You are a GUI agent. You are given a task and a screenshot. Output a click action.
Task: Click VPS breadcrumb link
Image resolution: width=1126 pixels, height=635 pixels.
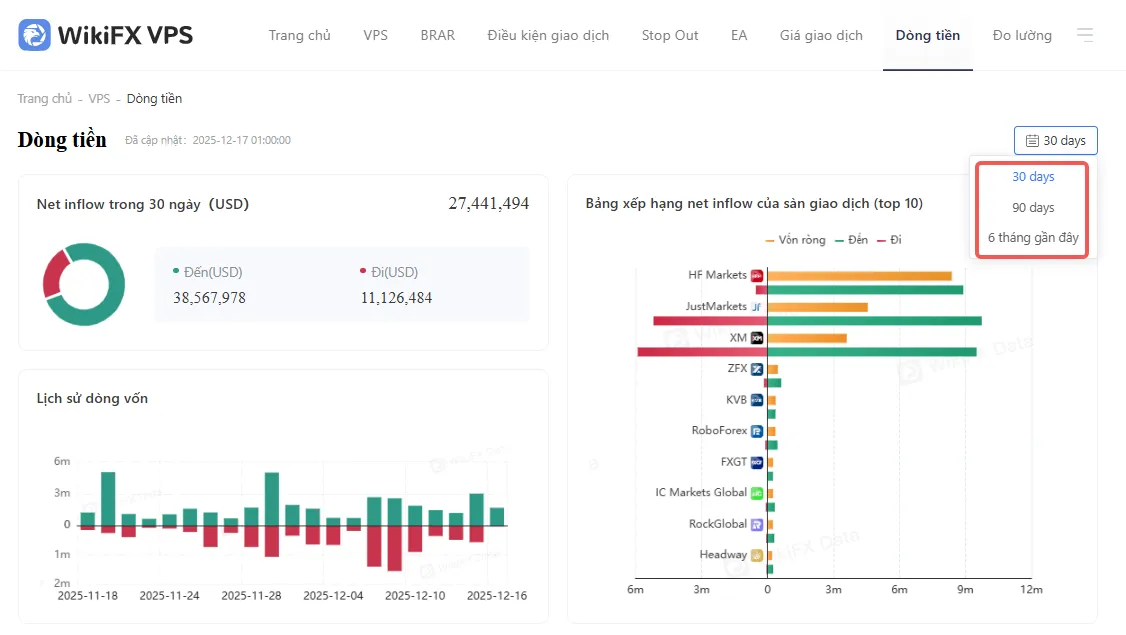click(x=99, y=98)
